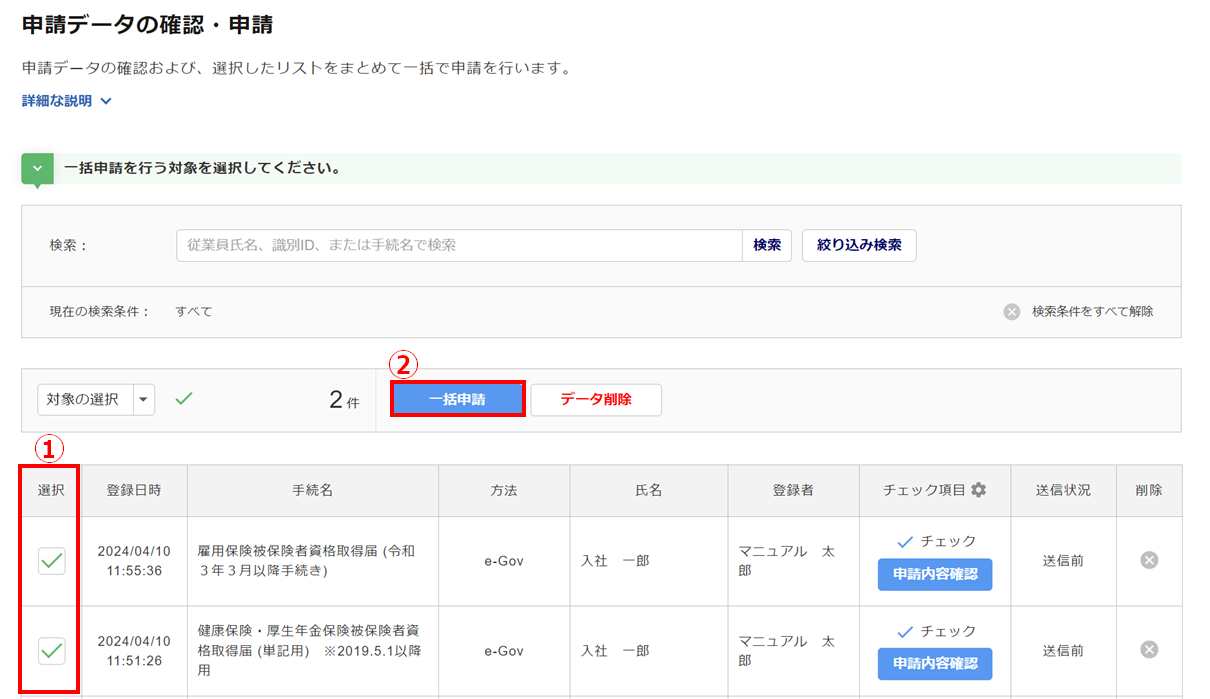Click the gear icon beside チェック項目

pyautogui.click(x=978, y=490)
